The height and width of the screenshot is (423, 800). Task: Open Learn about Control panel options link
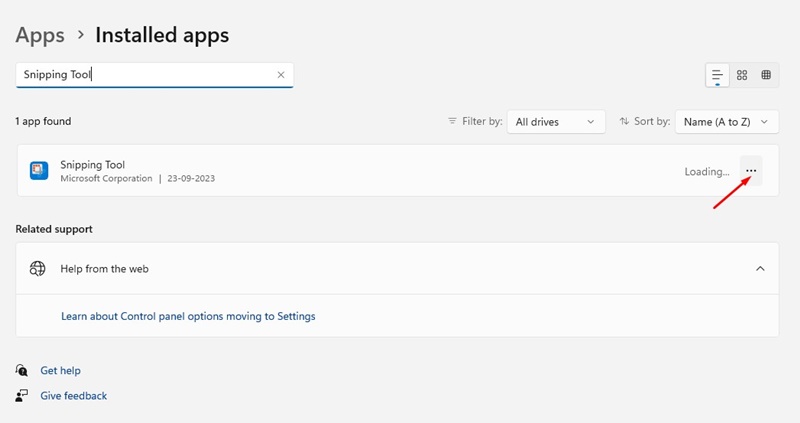[x=188, y=316]
